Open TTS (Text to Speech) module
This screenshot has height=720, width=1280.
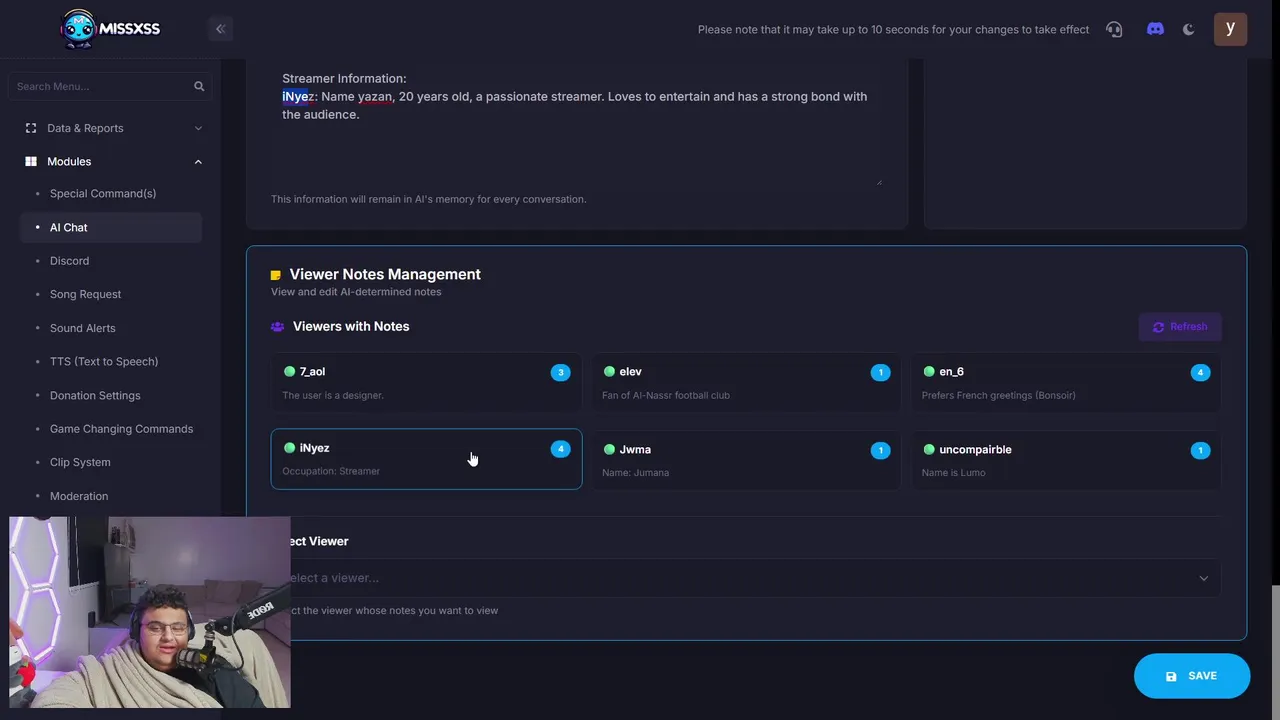coord(104,361)
